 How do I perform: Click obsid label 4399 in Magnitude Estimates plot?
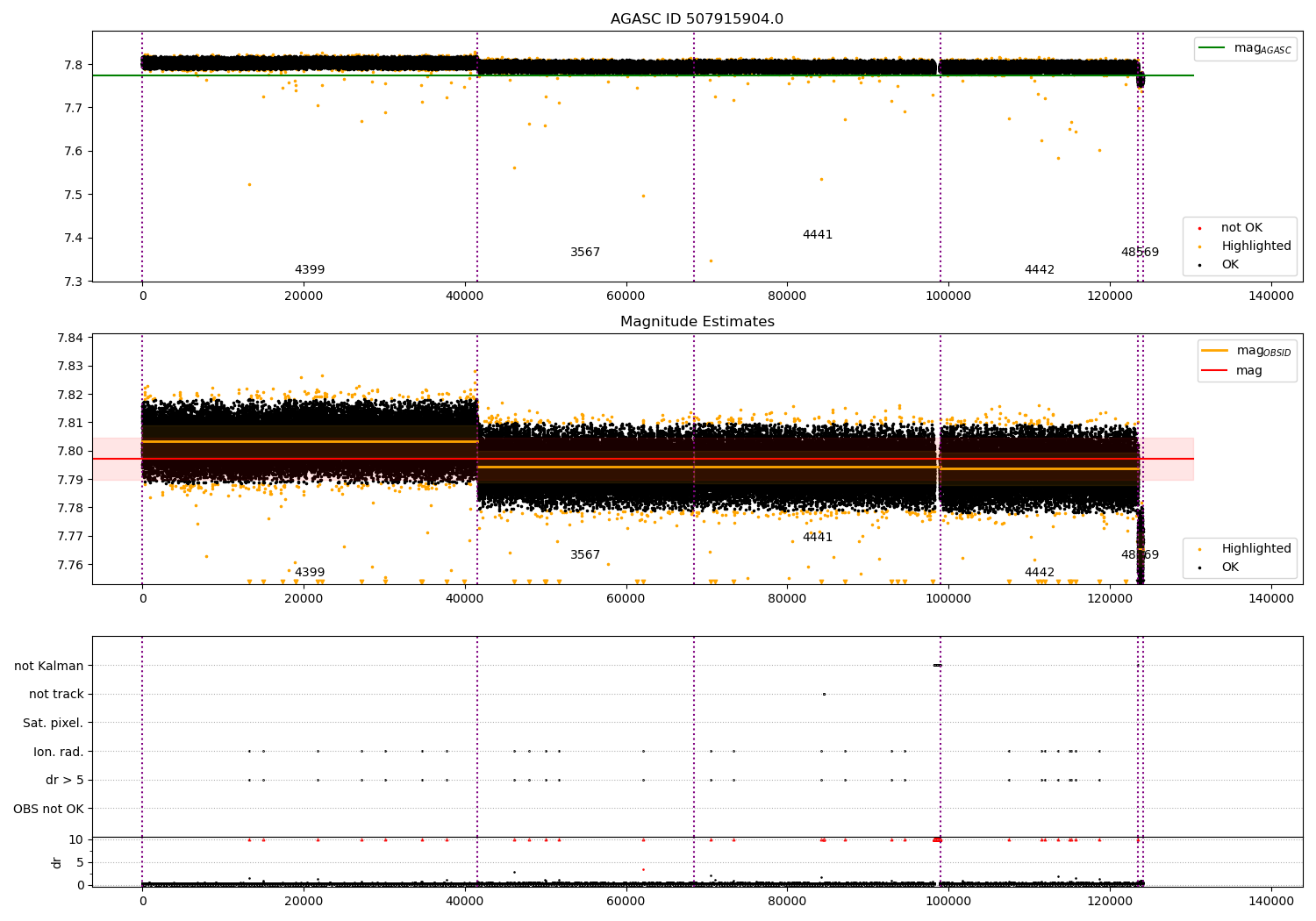point(310,572)
